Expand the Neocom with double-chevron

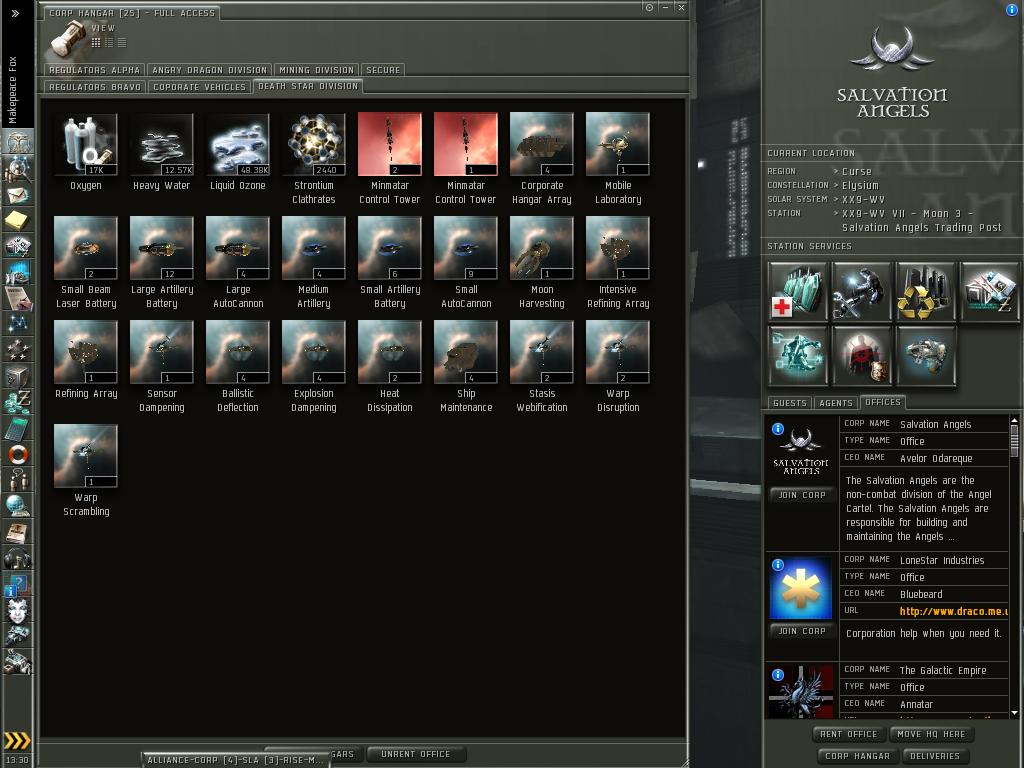pyautogui.click(x=16, y=13)
